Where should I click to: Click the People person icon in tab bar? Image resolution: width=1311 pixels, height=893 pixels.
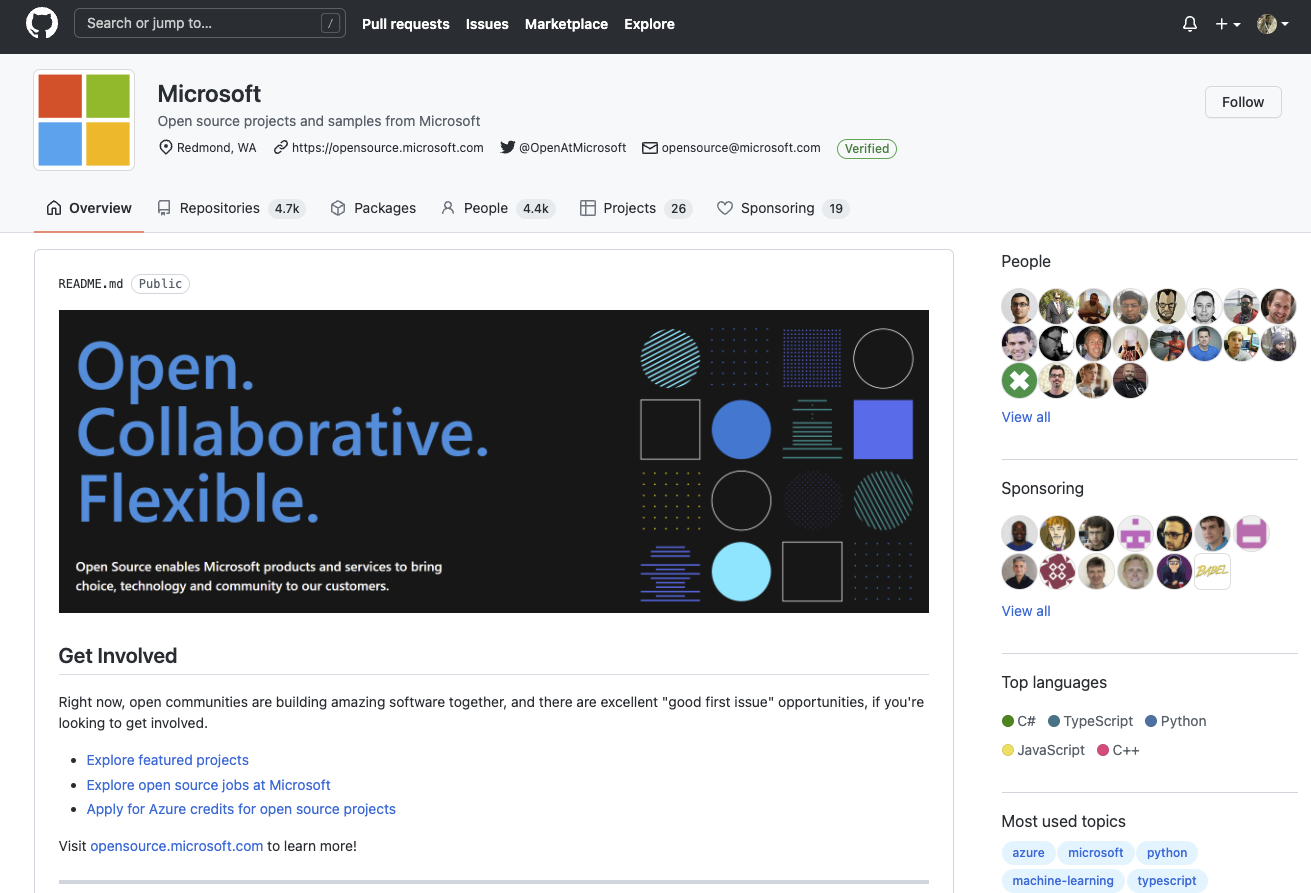point(448,208)
